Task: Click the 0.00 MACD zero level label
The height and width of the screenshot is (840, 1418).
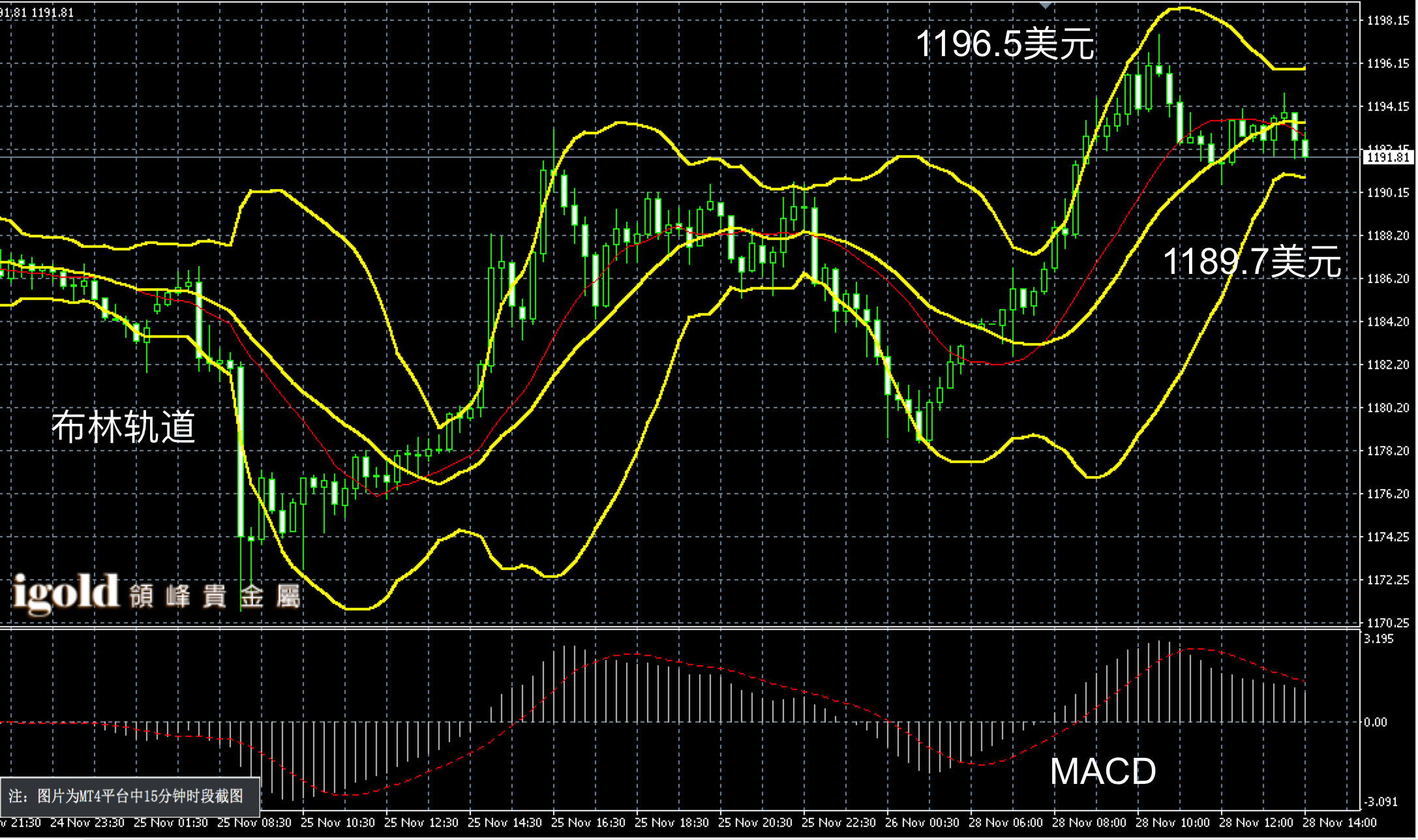Action: click(1376, 722)
